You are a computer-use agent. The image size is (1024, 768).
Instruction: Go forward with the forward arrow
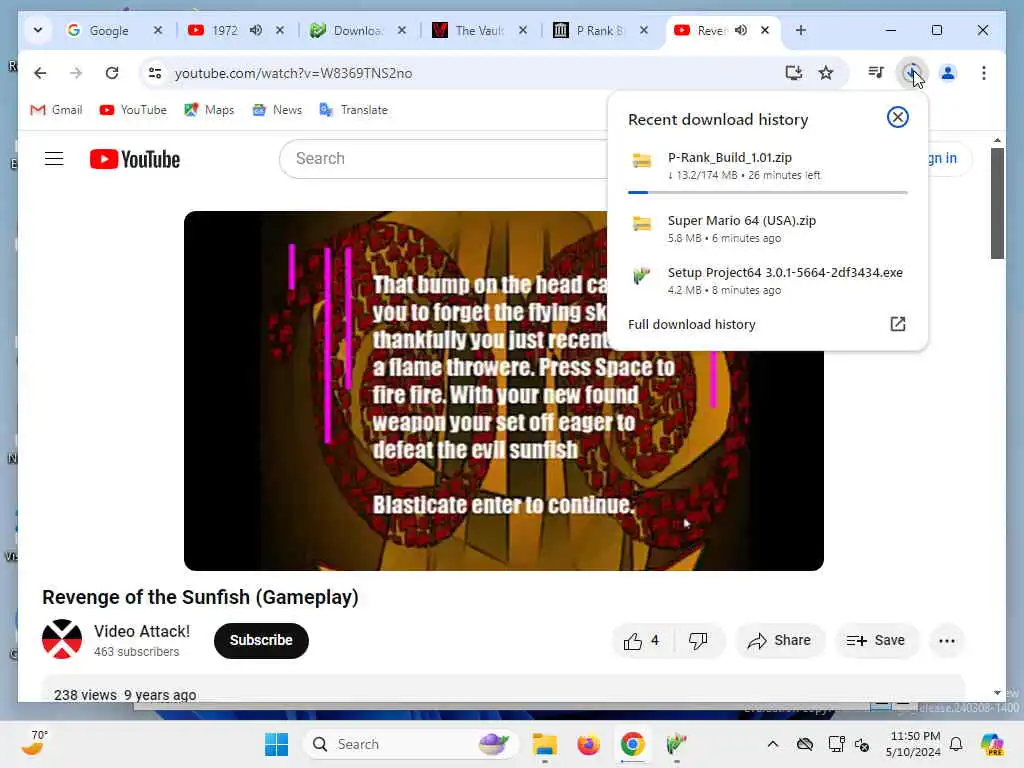(76, 73)
